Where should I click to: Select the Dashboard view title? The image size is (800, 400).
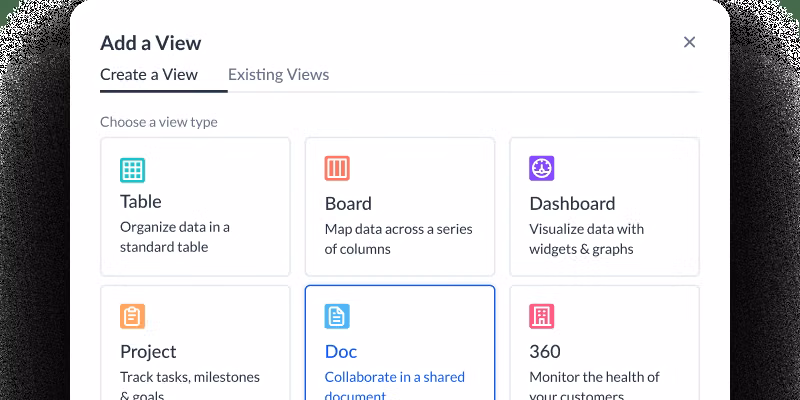coord(572,204)
